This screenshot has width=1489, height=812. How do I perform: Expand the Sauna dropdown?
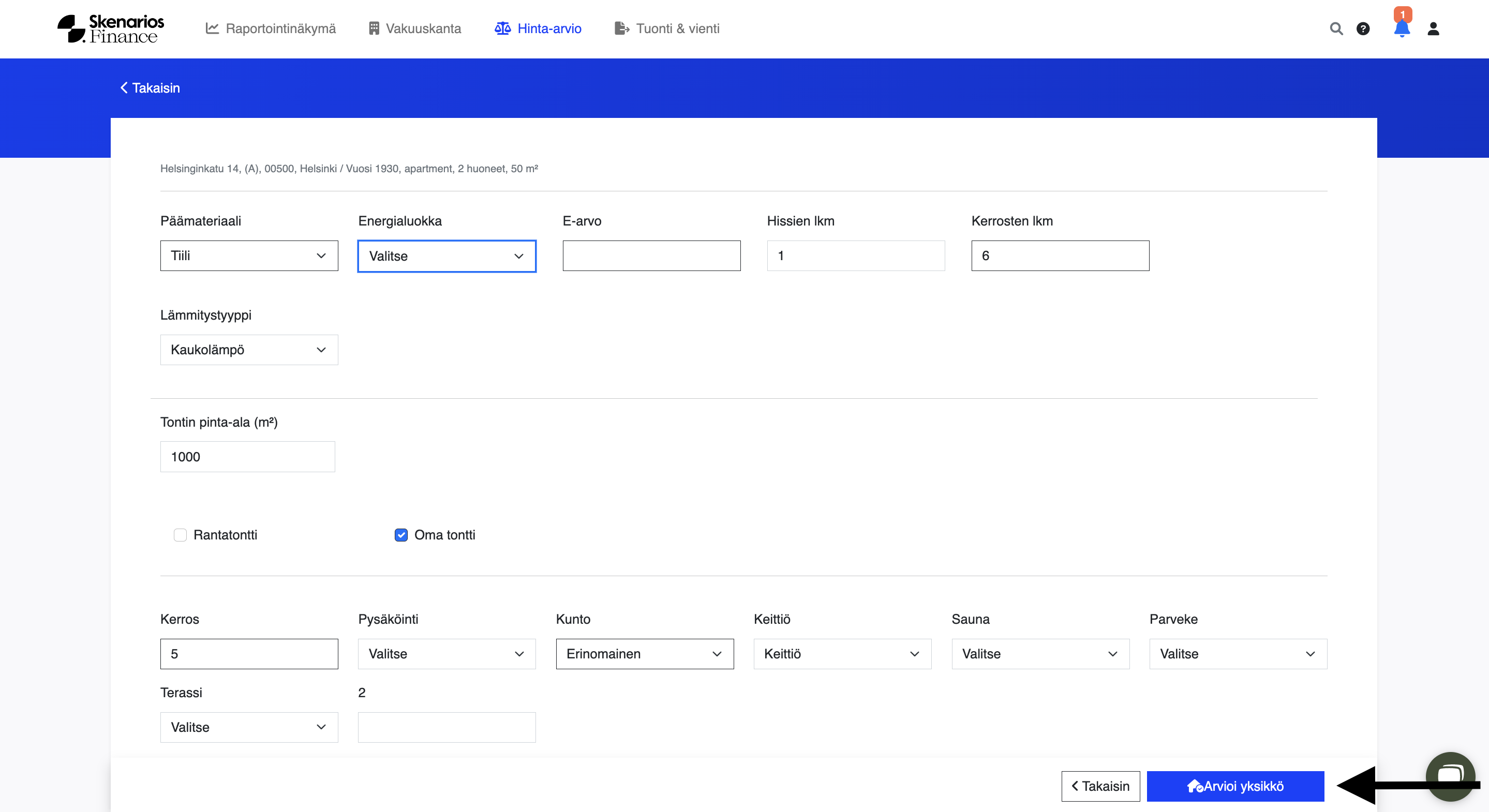(1040, 654)
